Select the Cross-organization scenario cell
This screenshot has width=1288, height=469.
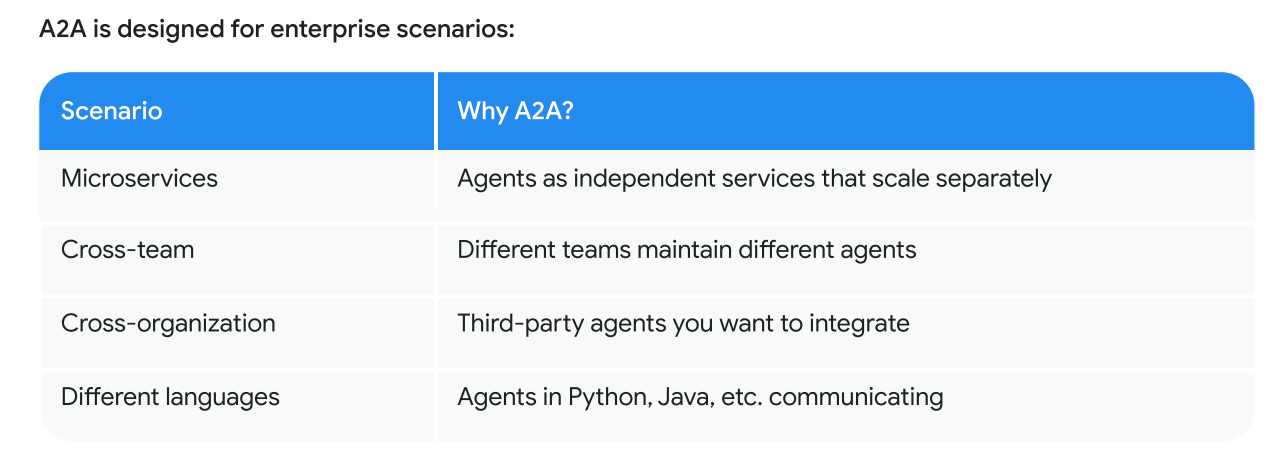tap(168, 323)
